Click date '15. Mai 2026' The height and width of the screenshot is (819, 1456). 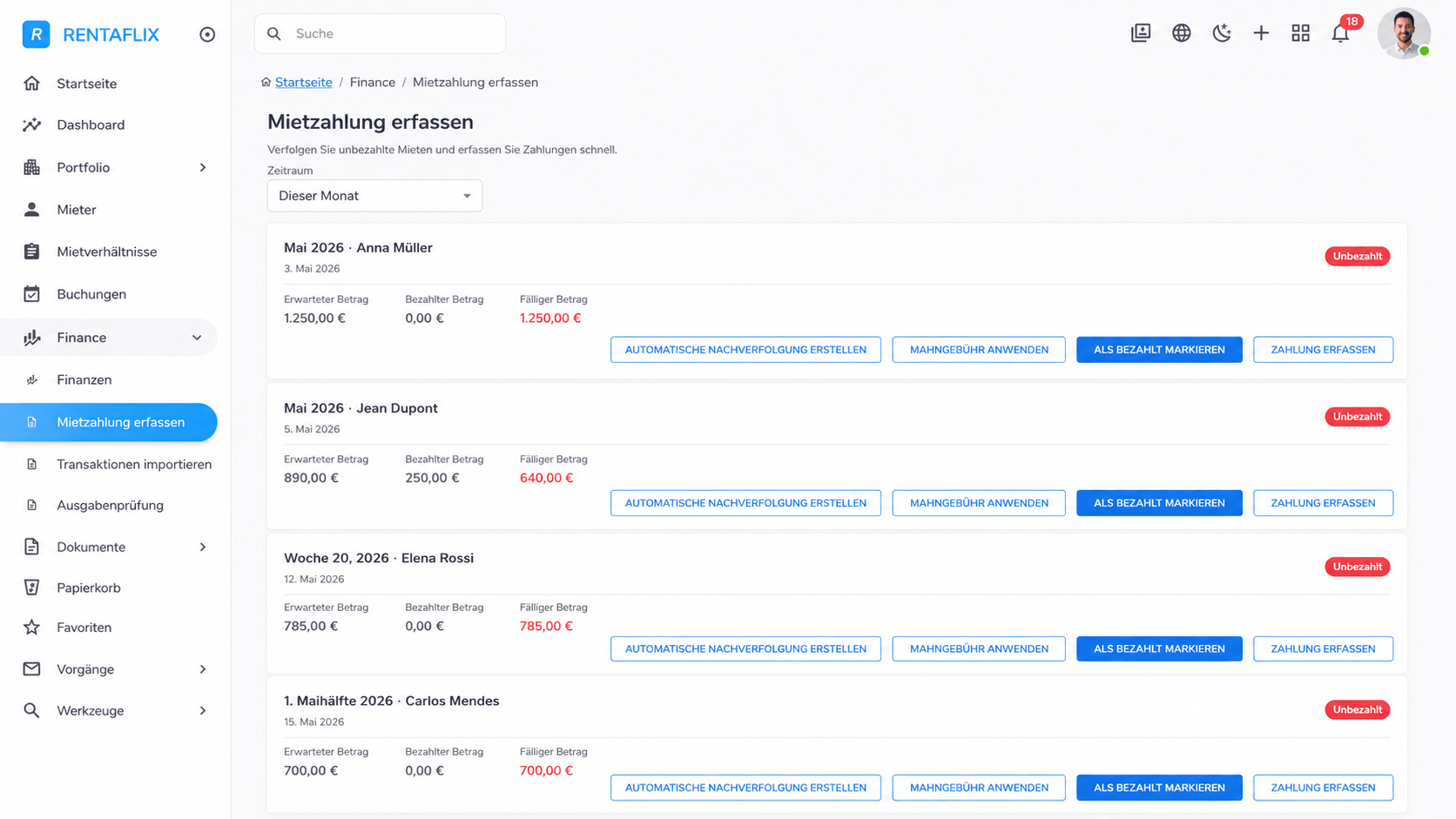[313, 722]
